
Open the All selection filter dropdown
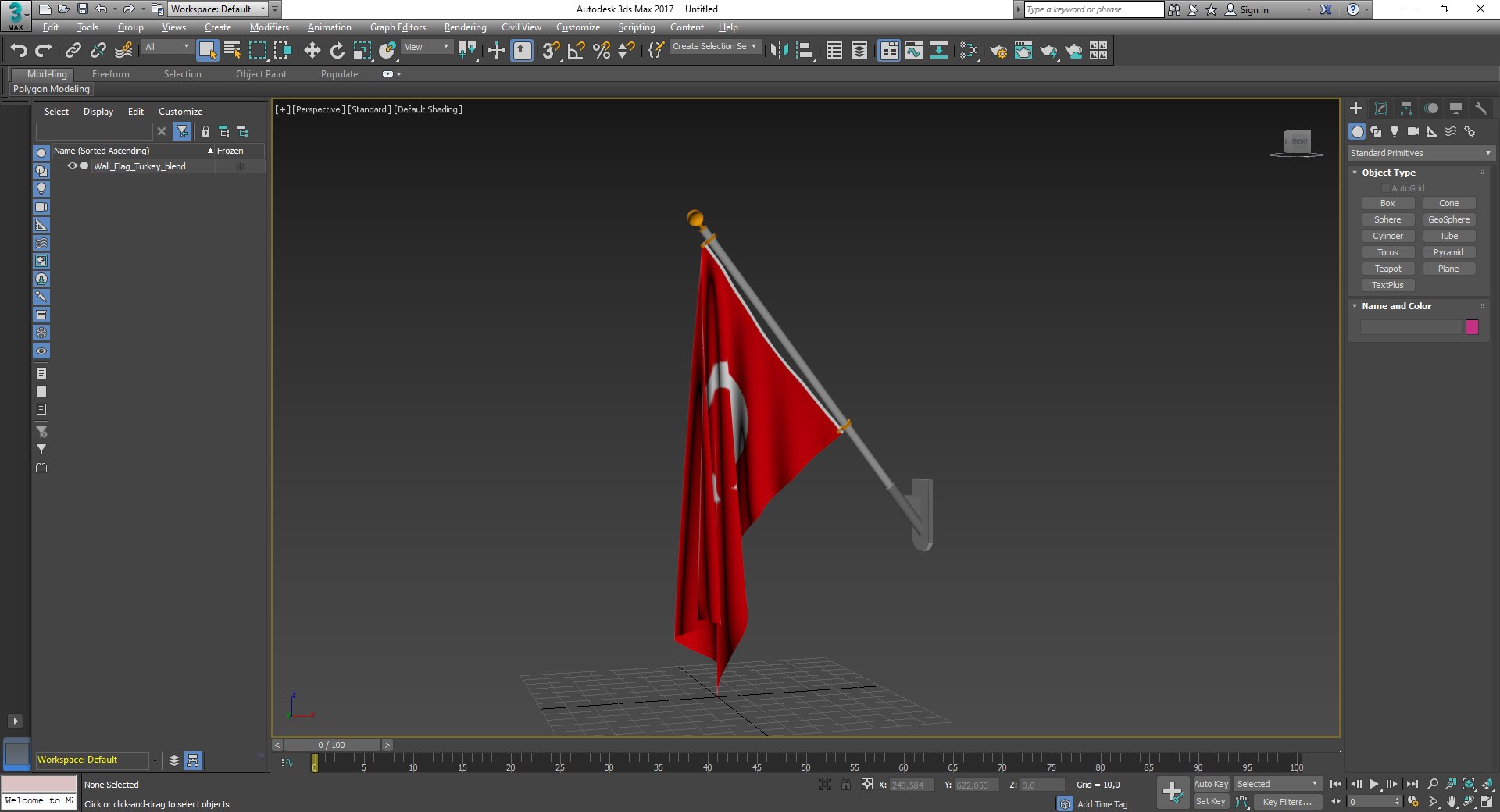click(x=167, y=48)
